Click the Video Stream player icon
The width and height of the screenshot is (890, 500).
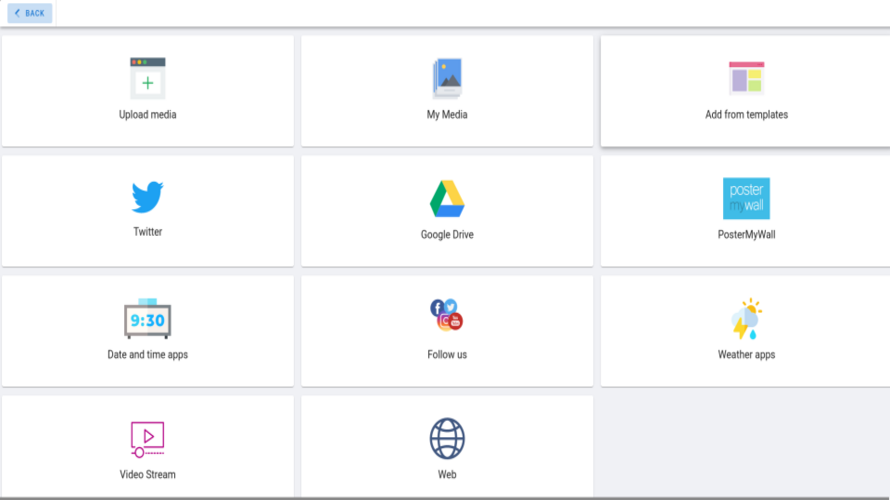[148, 439]
